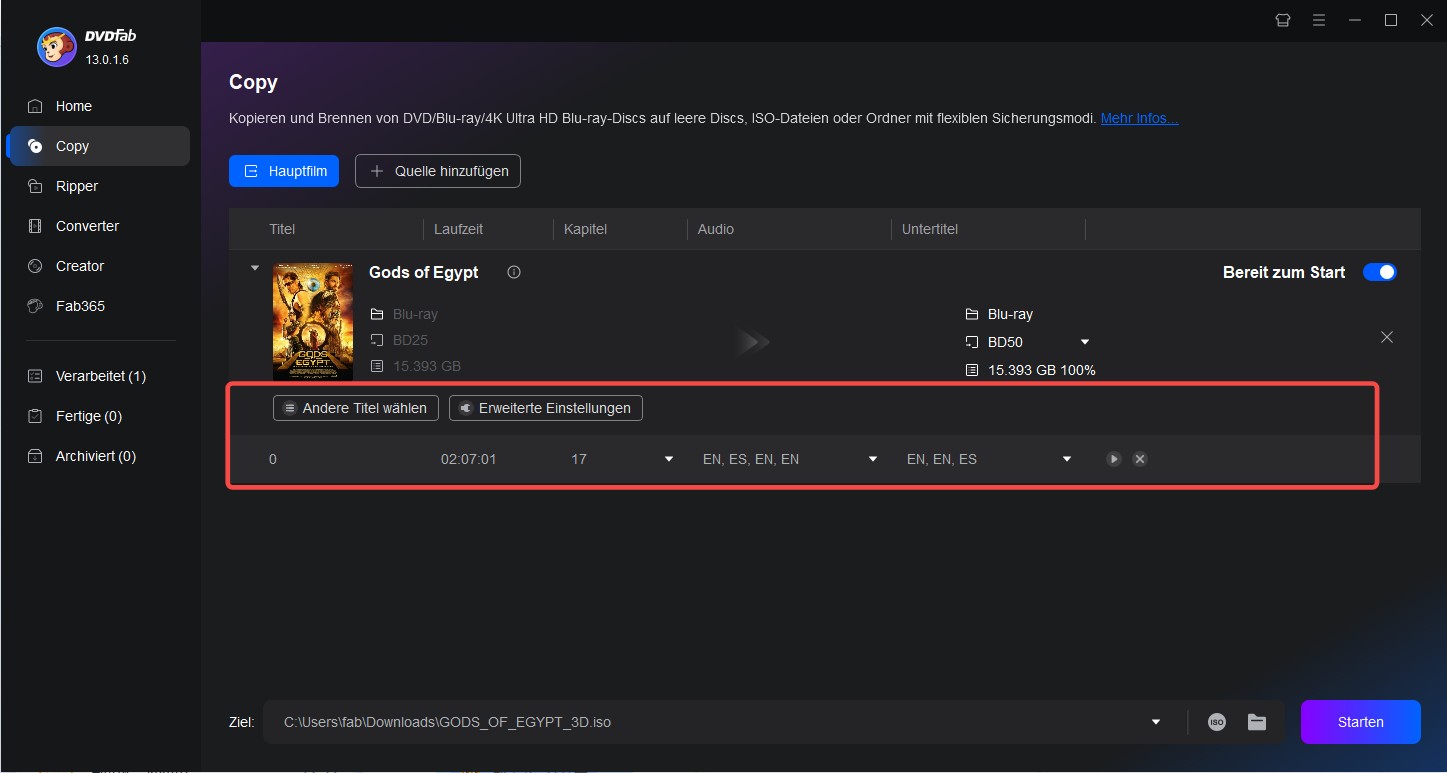
Task: Click the Starten button
Action: [x=1361, y=722]
